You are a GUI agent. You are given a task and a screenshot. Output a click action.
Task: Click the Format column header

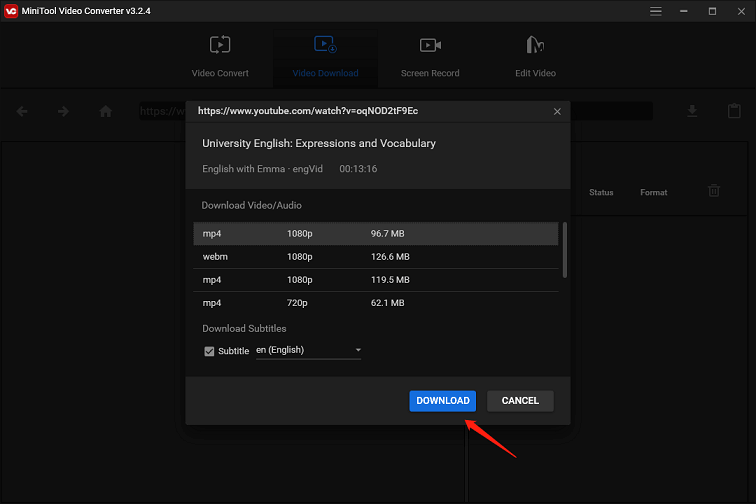tap(653, 192)
